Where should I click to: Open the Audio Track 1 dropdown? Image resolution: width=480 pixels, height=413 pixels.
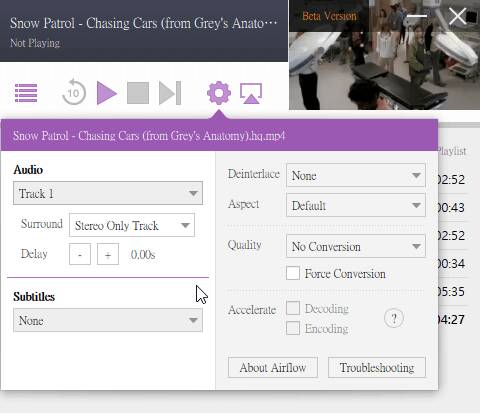(108, 193)
